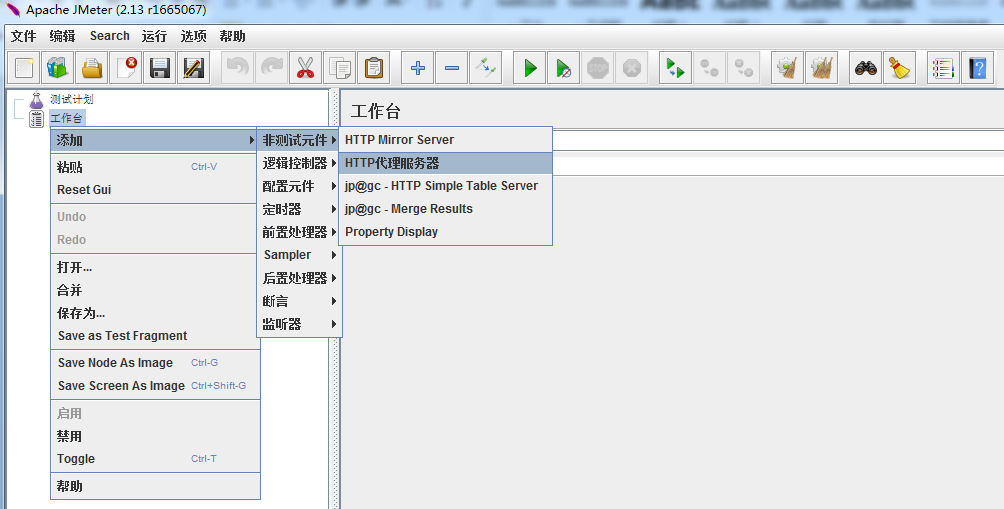Screen dimensions: 1004x509
Task: Click the Reset Search broom icon
Action: (900, 68)
